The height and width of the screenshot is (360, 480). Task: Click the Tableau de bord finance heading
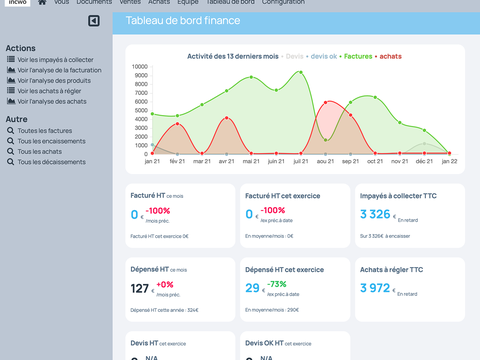tap(183, 21)
